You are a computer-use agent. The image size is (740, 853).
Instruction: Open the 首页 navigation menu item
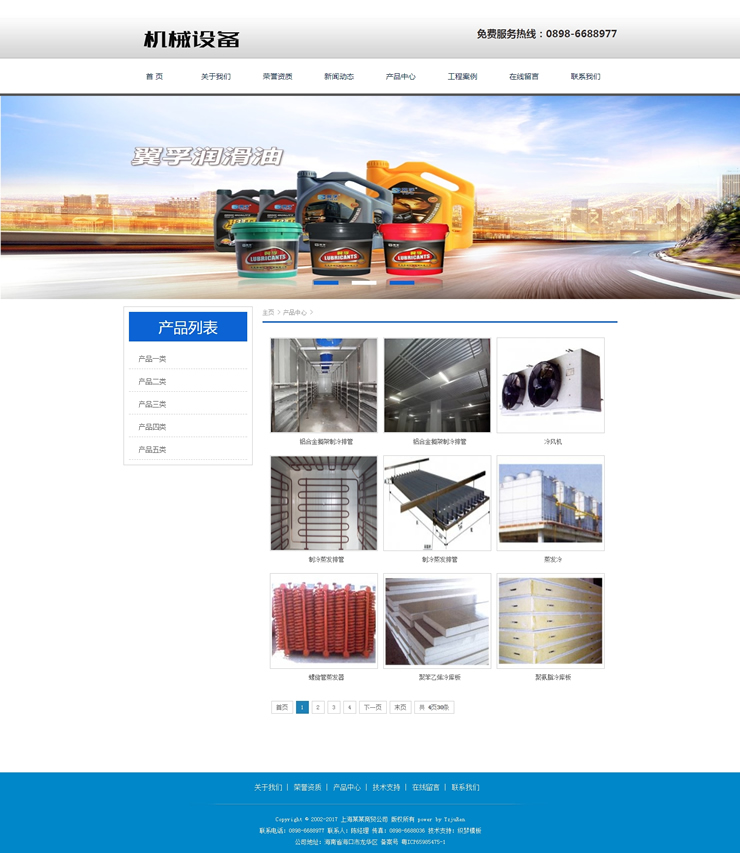(x=154, y=76)
